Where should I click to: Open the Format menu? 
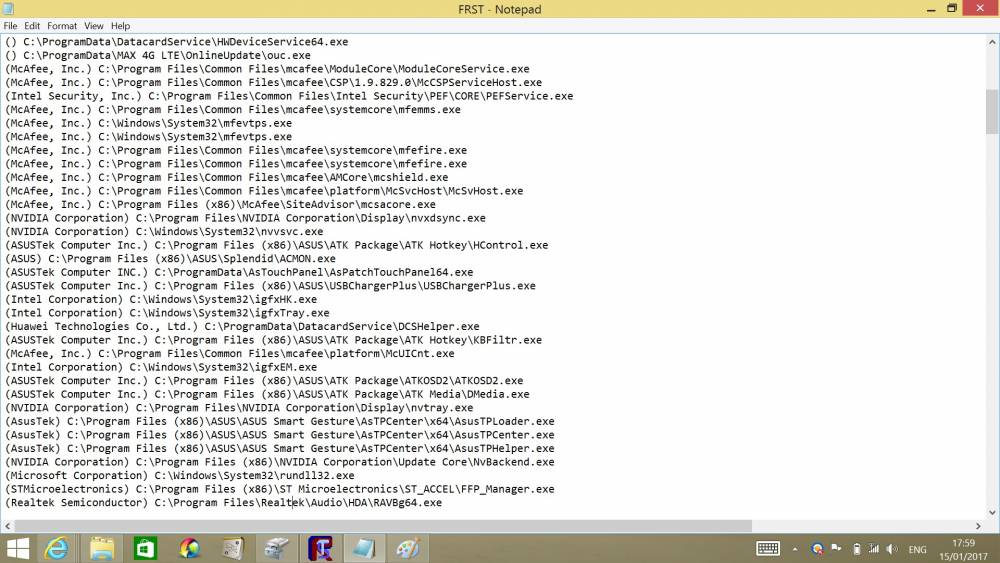tap(62, 26)
